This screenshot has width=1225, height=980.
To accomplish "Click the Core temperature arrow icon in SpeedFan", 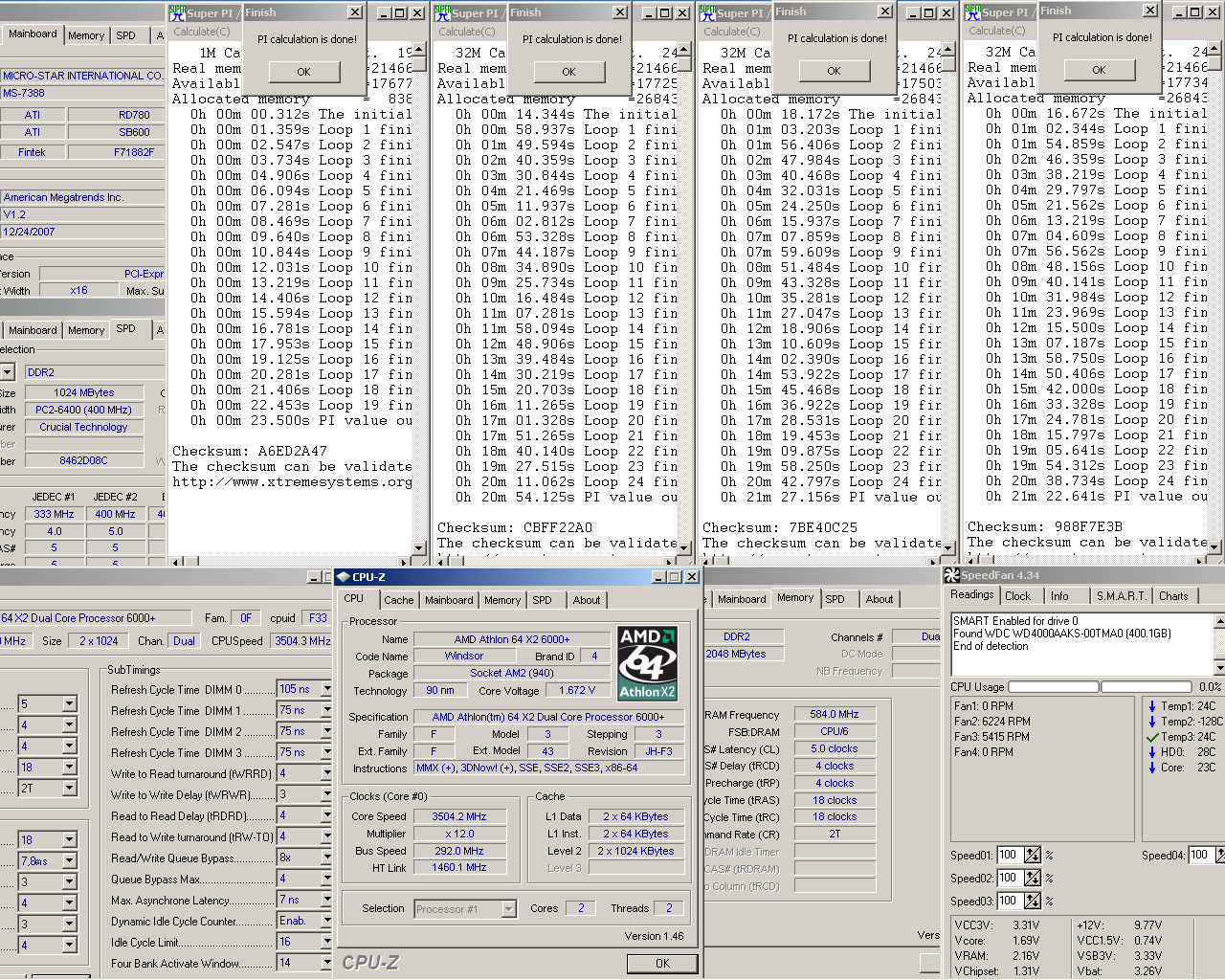I will pos(1152,768).
